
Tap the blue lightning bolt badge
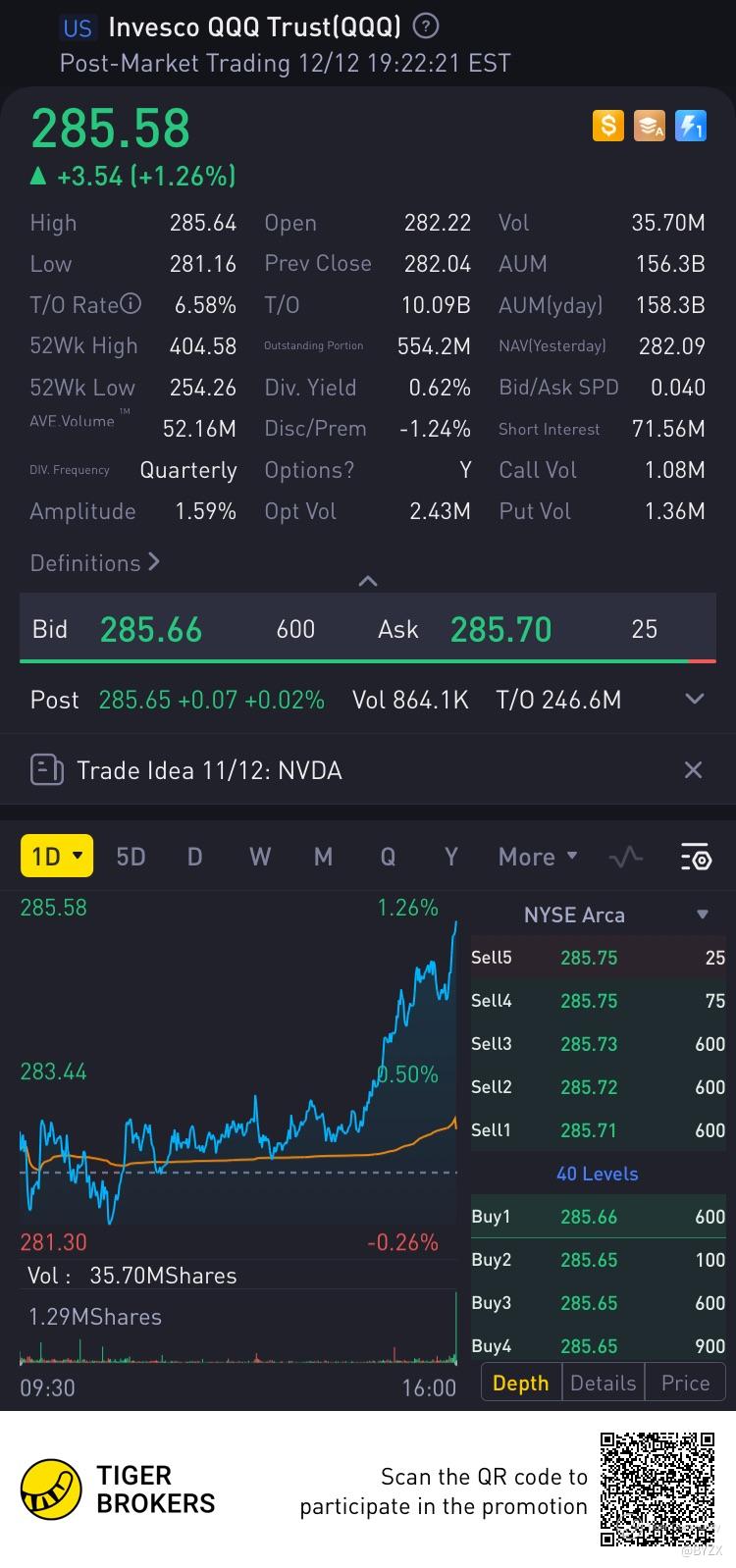691,126
